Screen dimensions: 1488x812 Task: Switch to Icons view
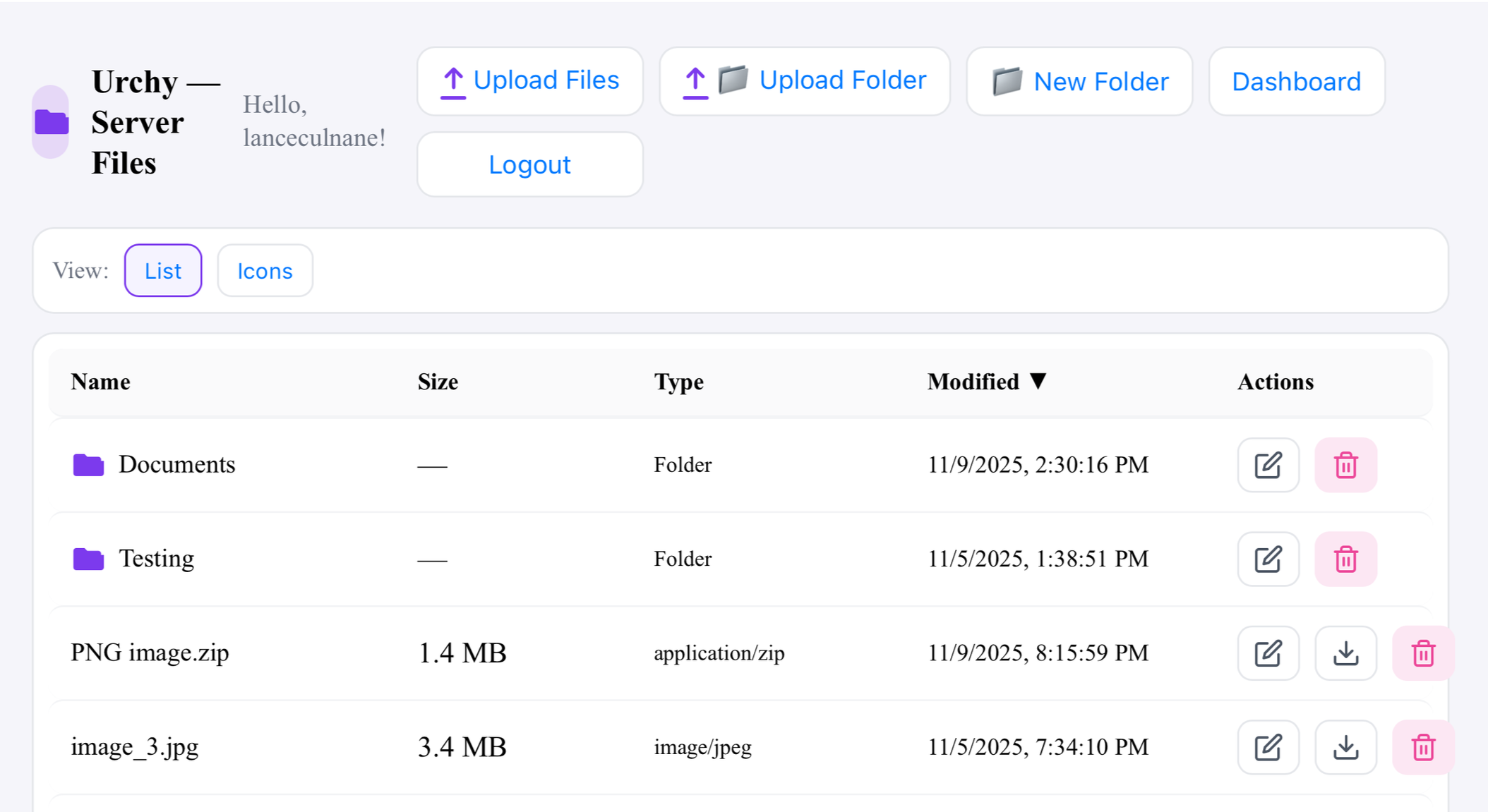click(265, 271)
